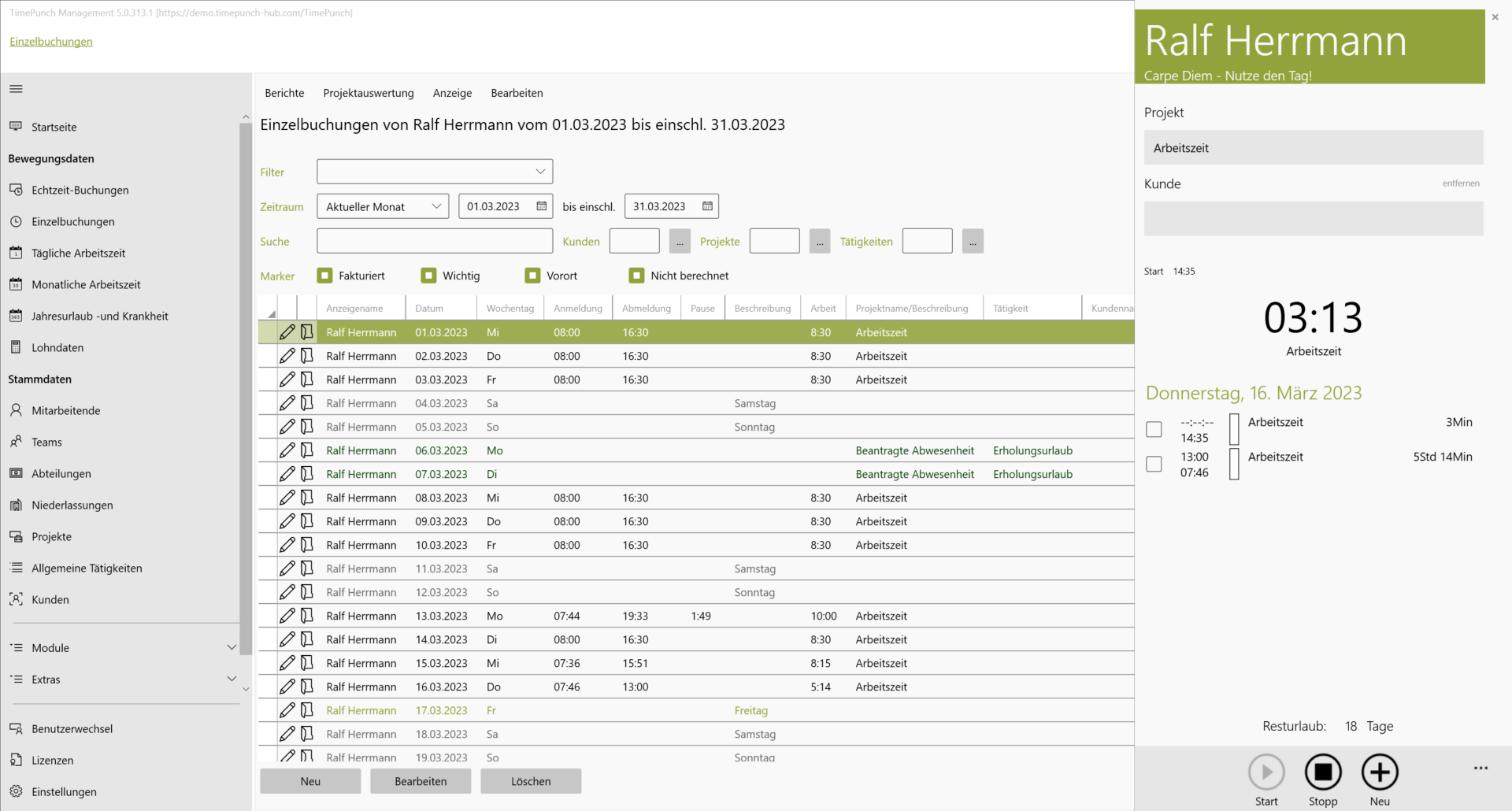
Task: Click the Lizenzen icon
Action: click(x=16, y=760)
